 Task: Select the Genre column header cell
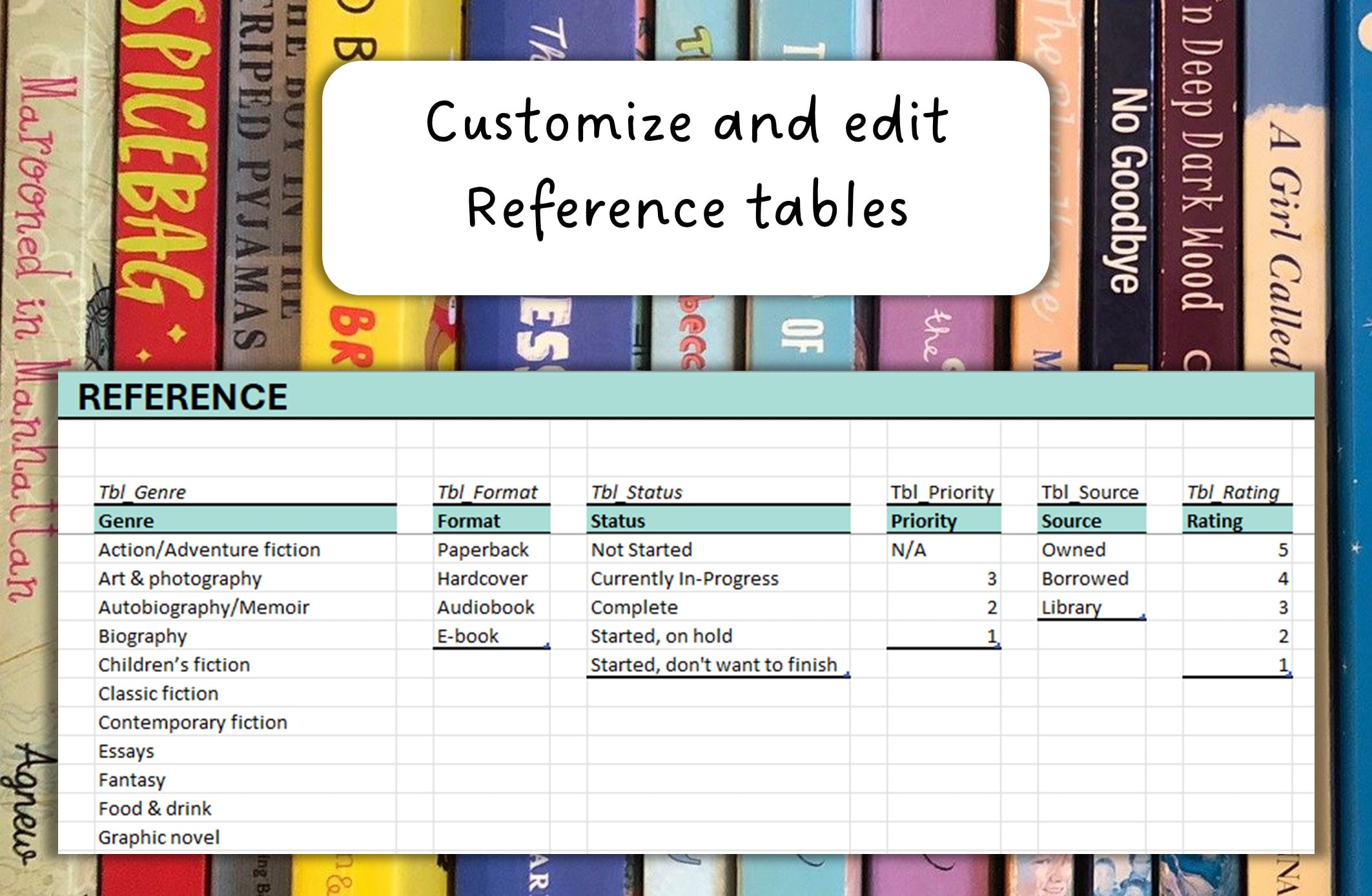tap(126, 521)
